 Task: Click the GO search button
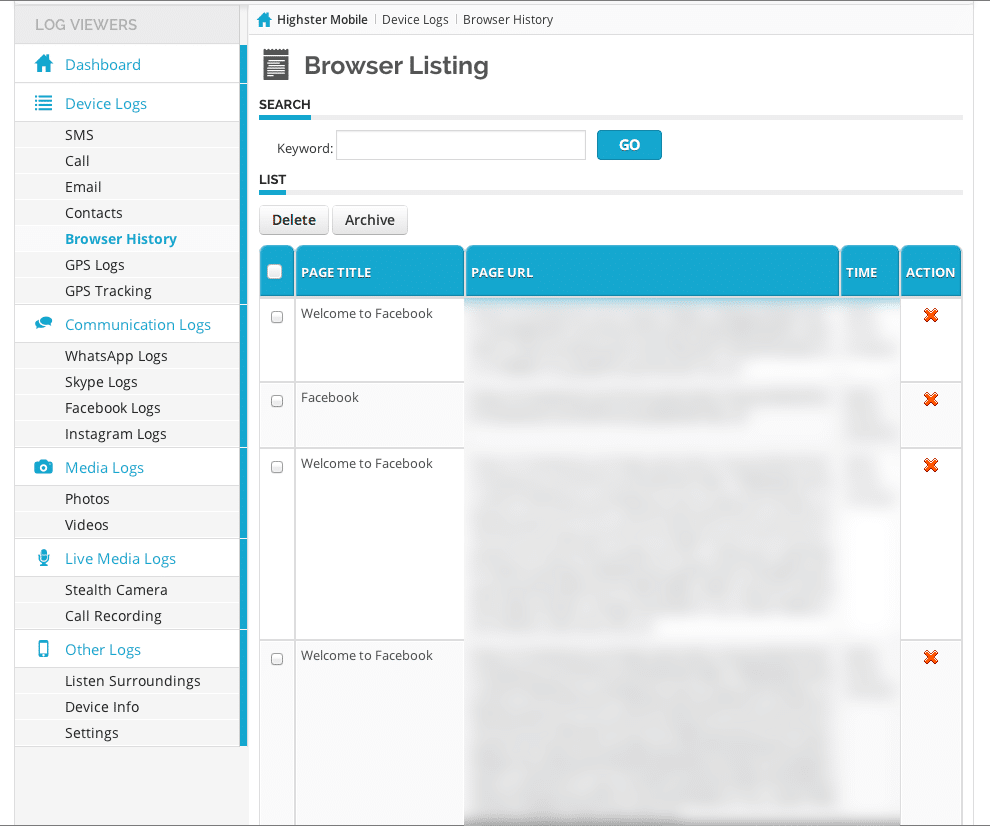[629, 145]
